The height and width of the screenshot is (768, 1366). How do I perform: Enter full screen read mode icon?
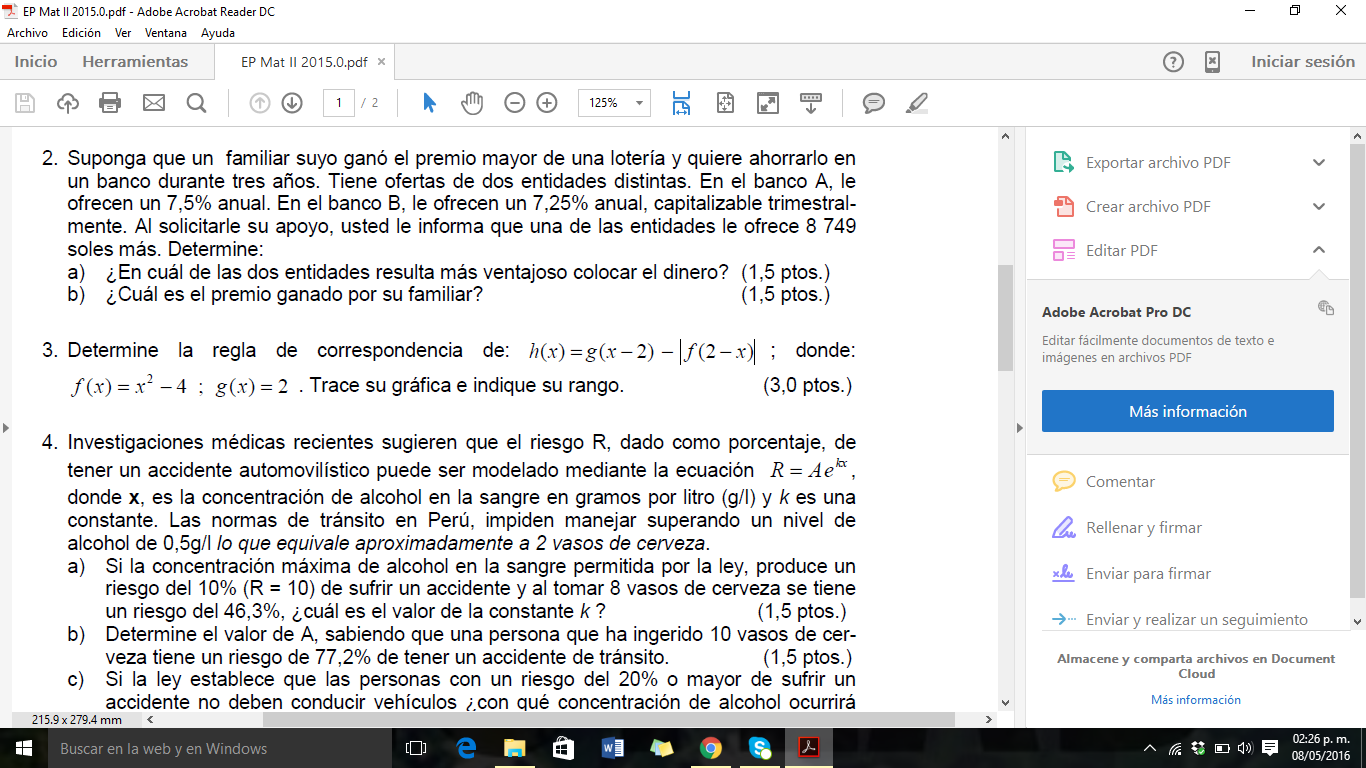click(768, 103)
